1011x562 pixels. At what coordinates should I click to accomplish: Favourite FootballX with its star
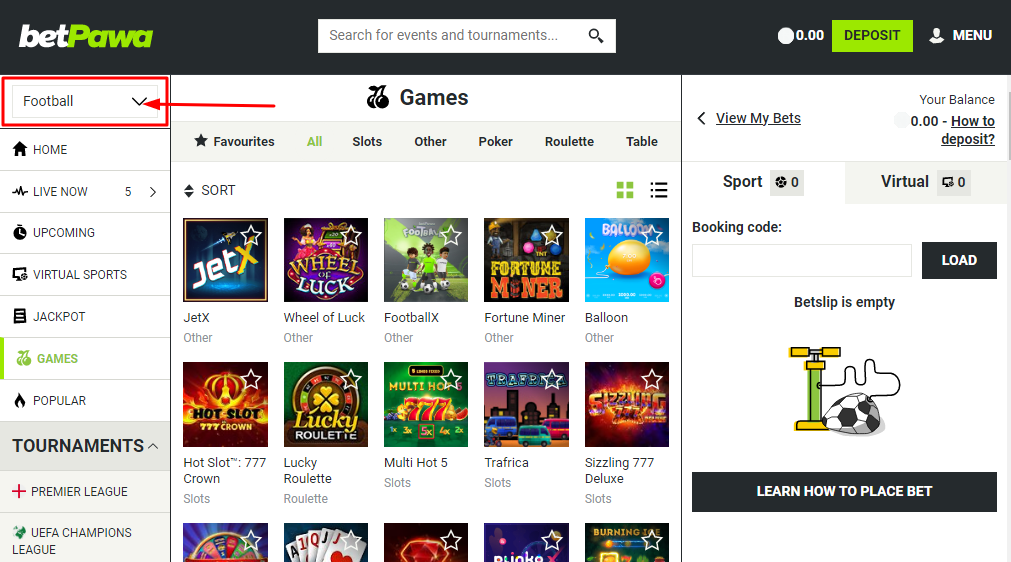pyautogui.click(x=451, y=235)
